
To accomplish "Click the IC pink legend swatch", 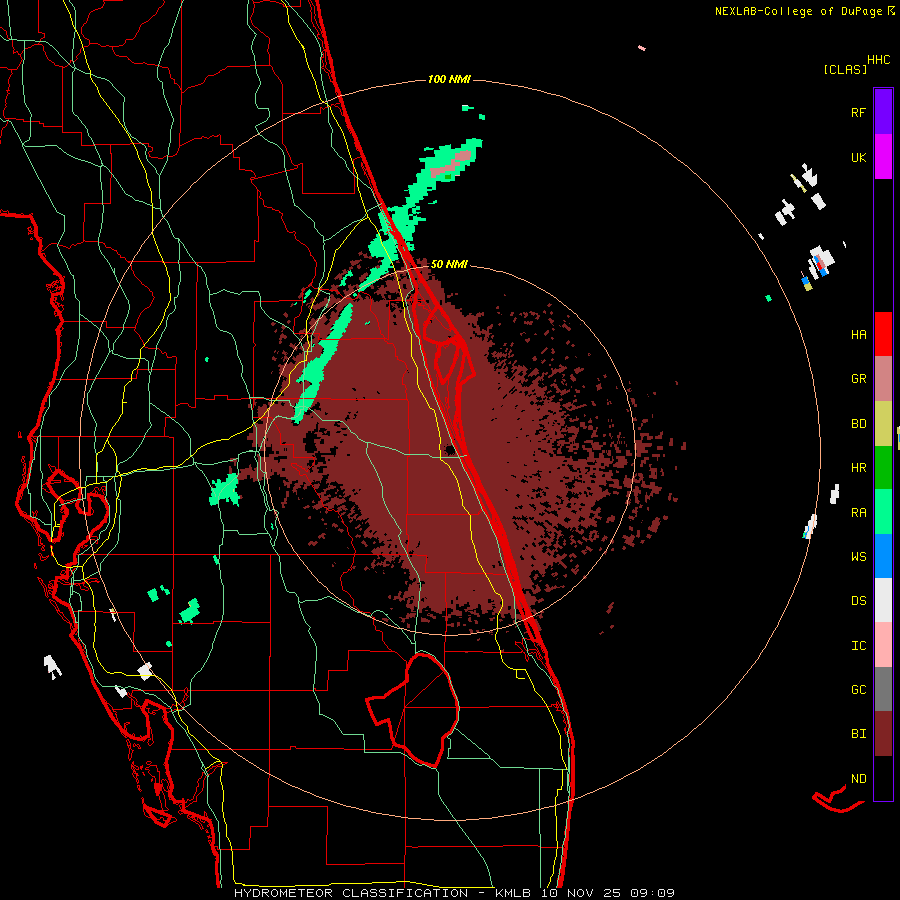I will (x=883, y=645).
